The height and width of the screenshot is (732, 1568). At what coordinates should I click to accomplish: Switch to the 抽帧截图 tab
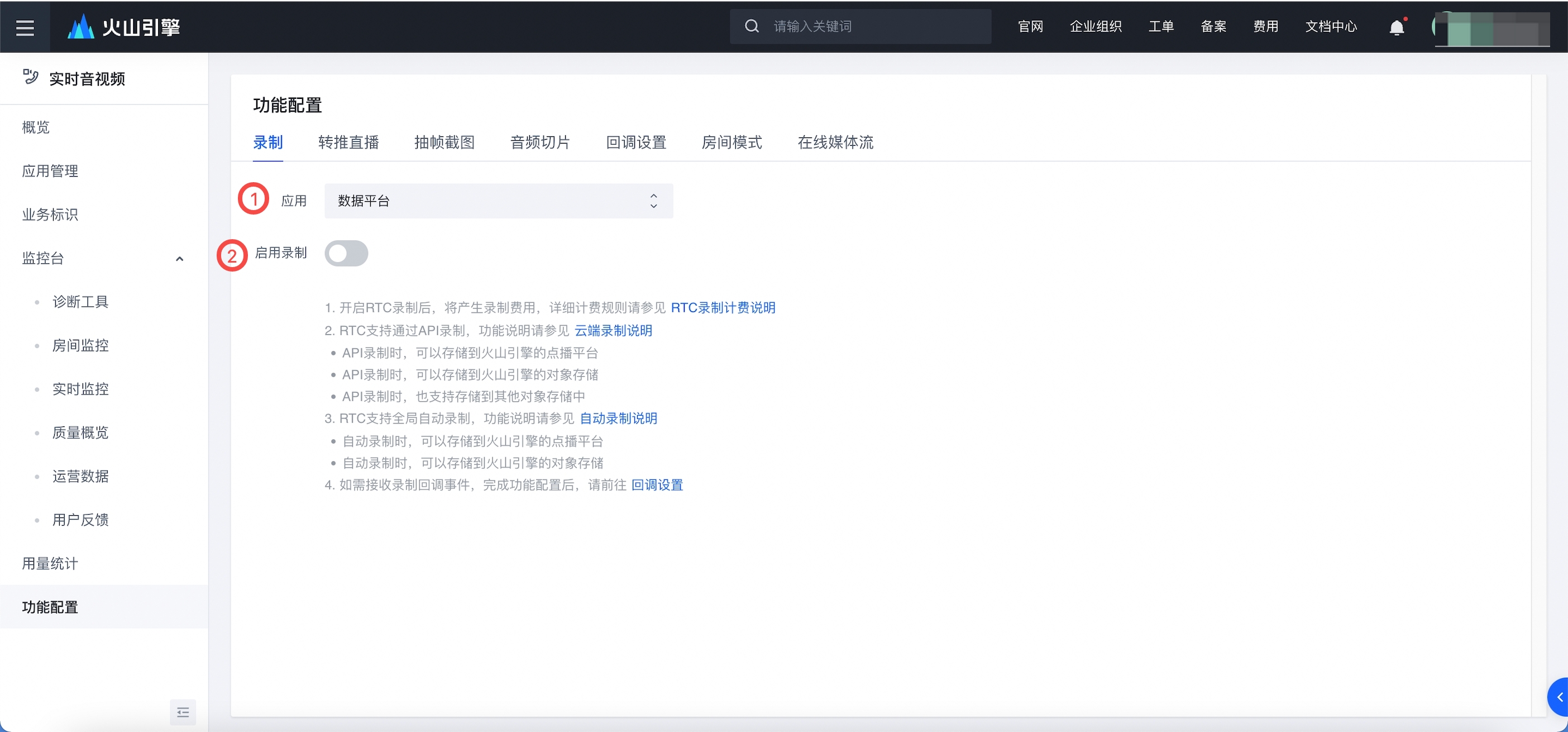point(444,142)
